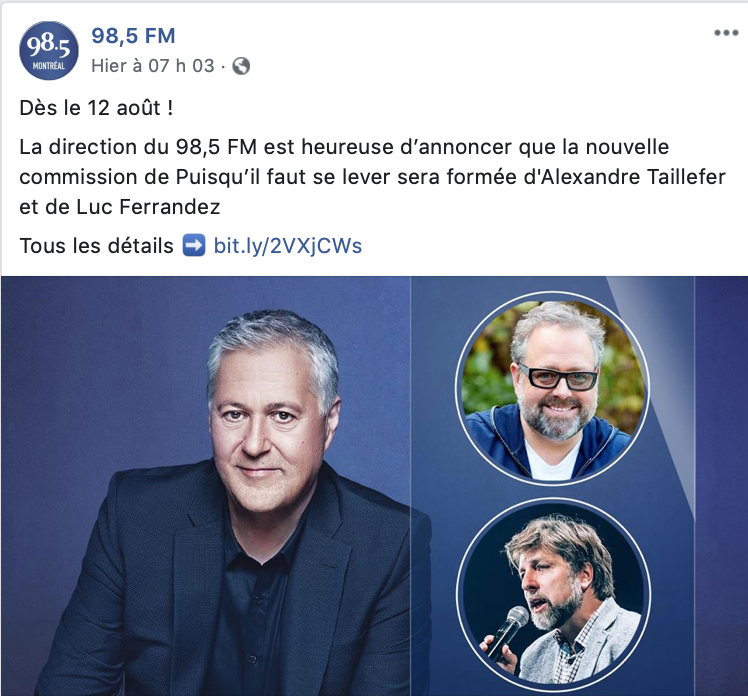This screenshot has height=696, width=748.
Task: Click the "Hier à 07 h 03" timestamp
Action: 153,66
